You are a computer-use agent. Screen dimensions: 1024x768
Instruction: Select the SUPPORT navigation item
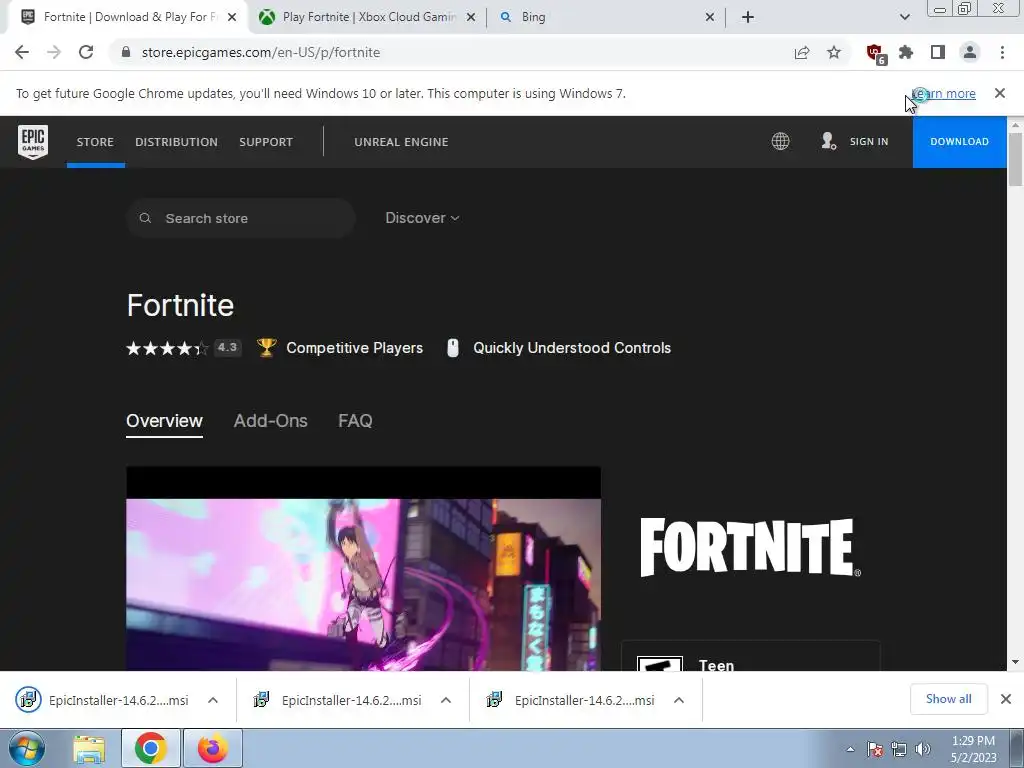point(266,142)
